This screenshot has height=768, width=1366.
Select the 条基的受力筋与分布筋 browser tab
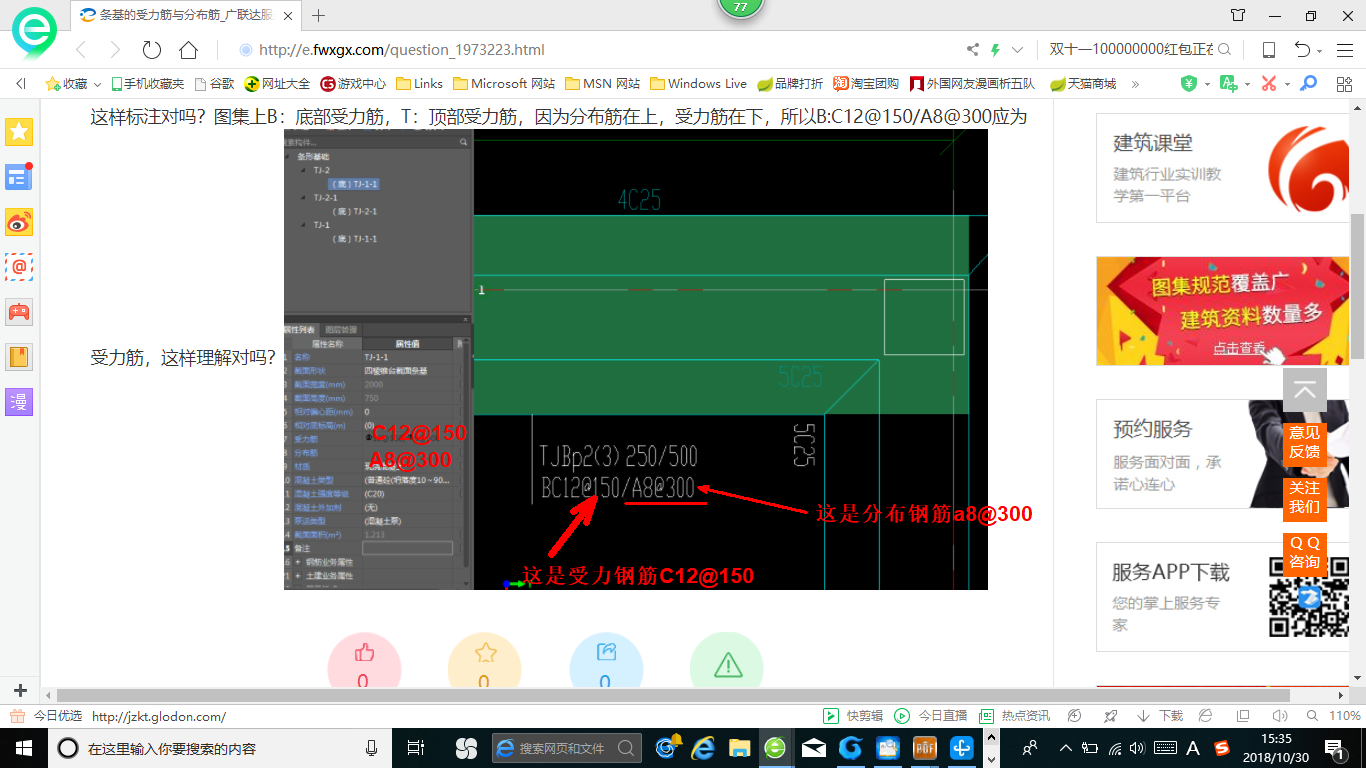pos(186,15)
